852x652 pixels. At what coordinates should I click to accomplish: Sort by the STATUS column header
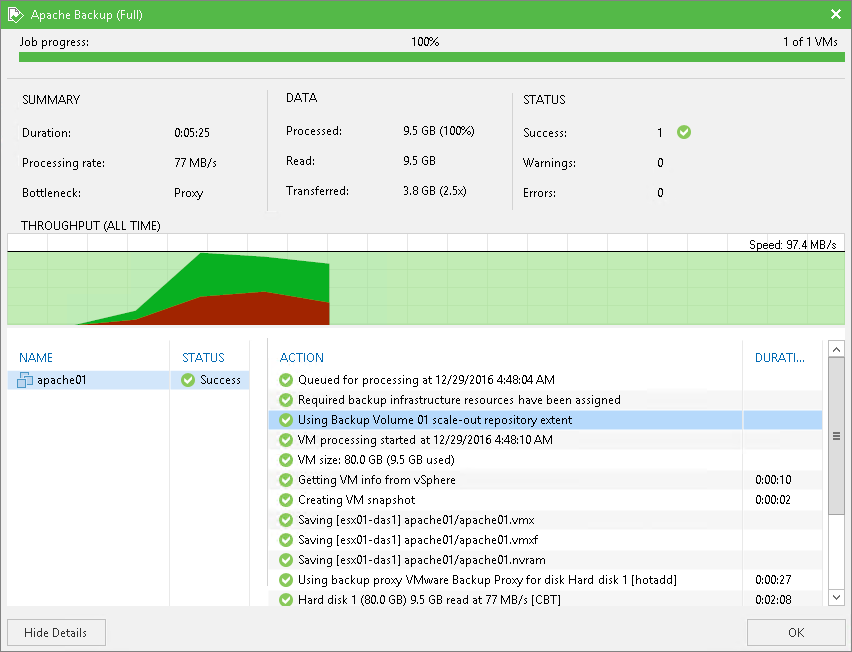203,358
